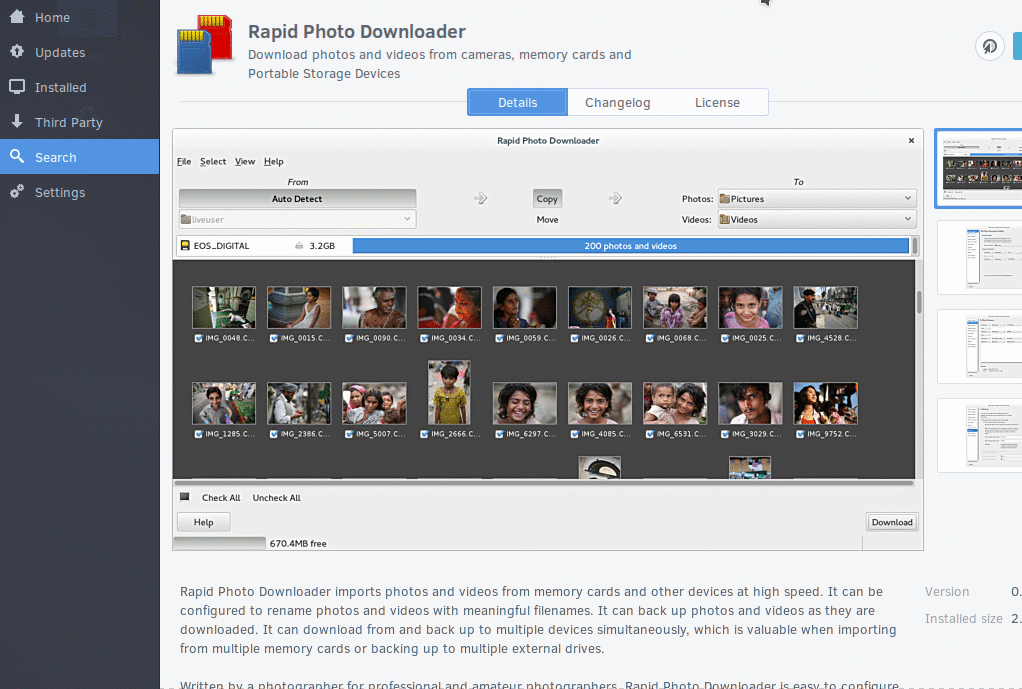
Task: Select the first screenshot preview thumbnail
Action: 978,168
